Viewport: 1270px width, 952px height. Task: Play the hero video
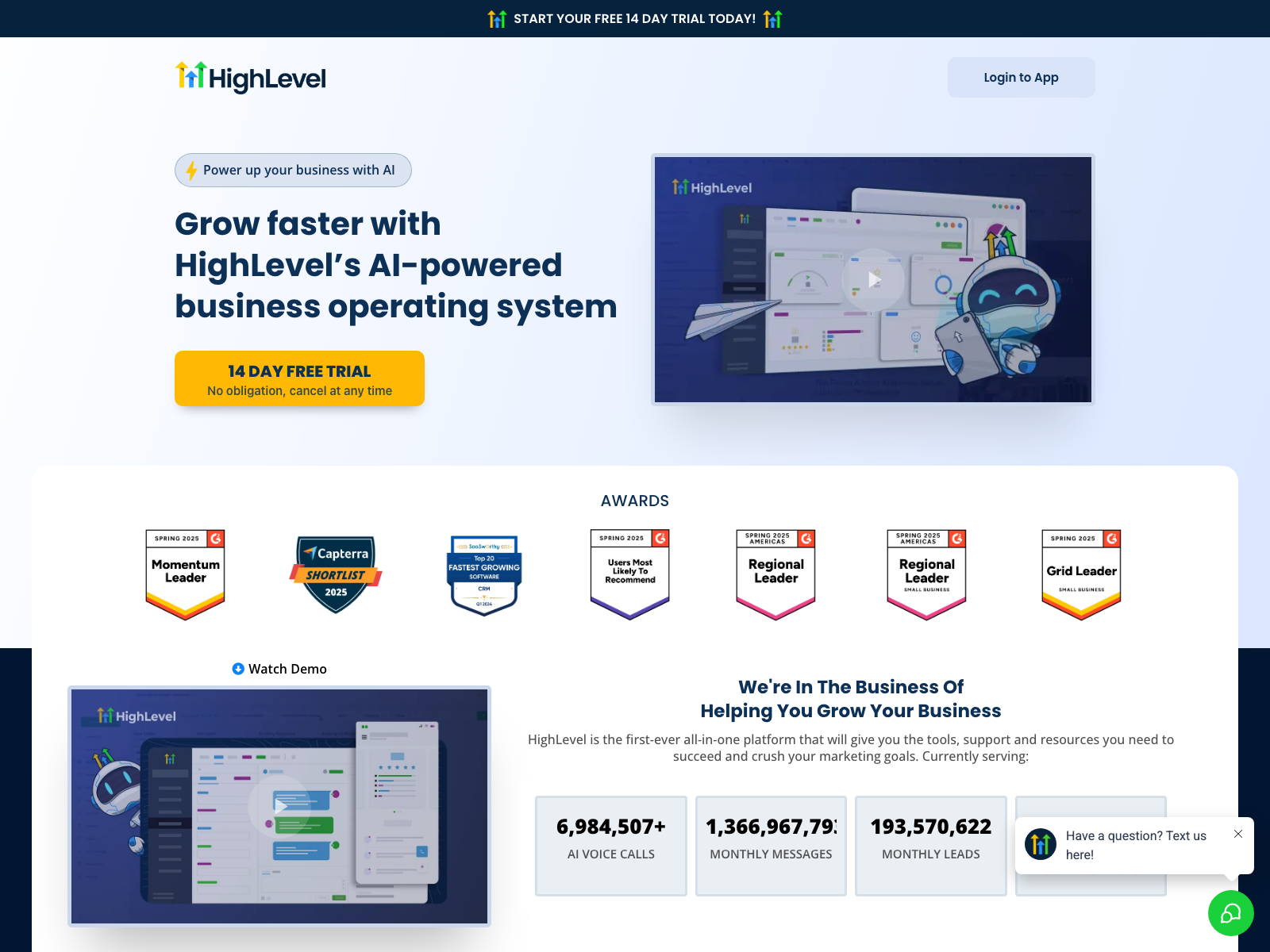click(873, 280)
